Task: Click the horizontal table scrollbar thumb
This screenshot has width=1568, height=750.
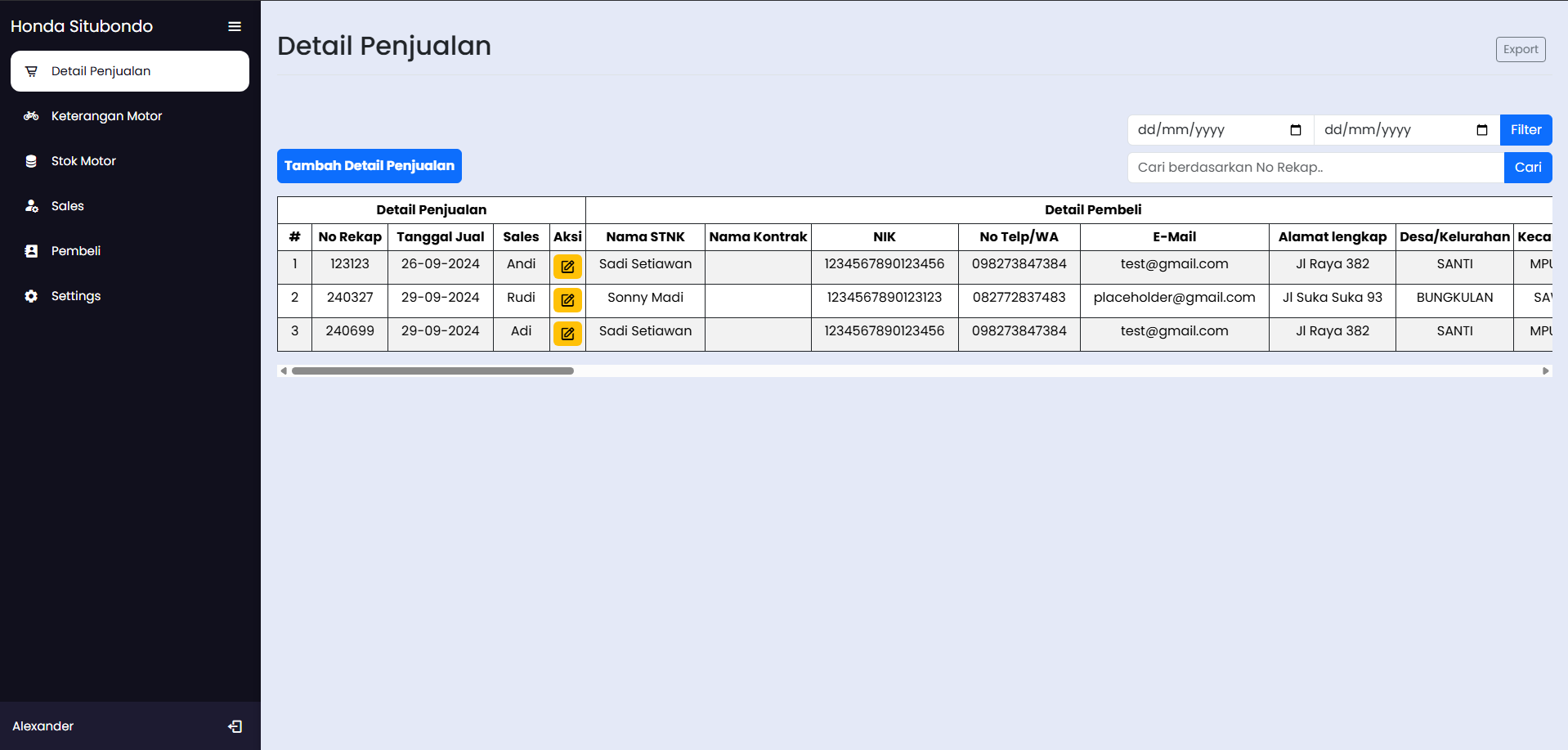Action: click(x=432, y=371)
